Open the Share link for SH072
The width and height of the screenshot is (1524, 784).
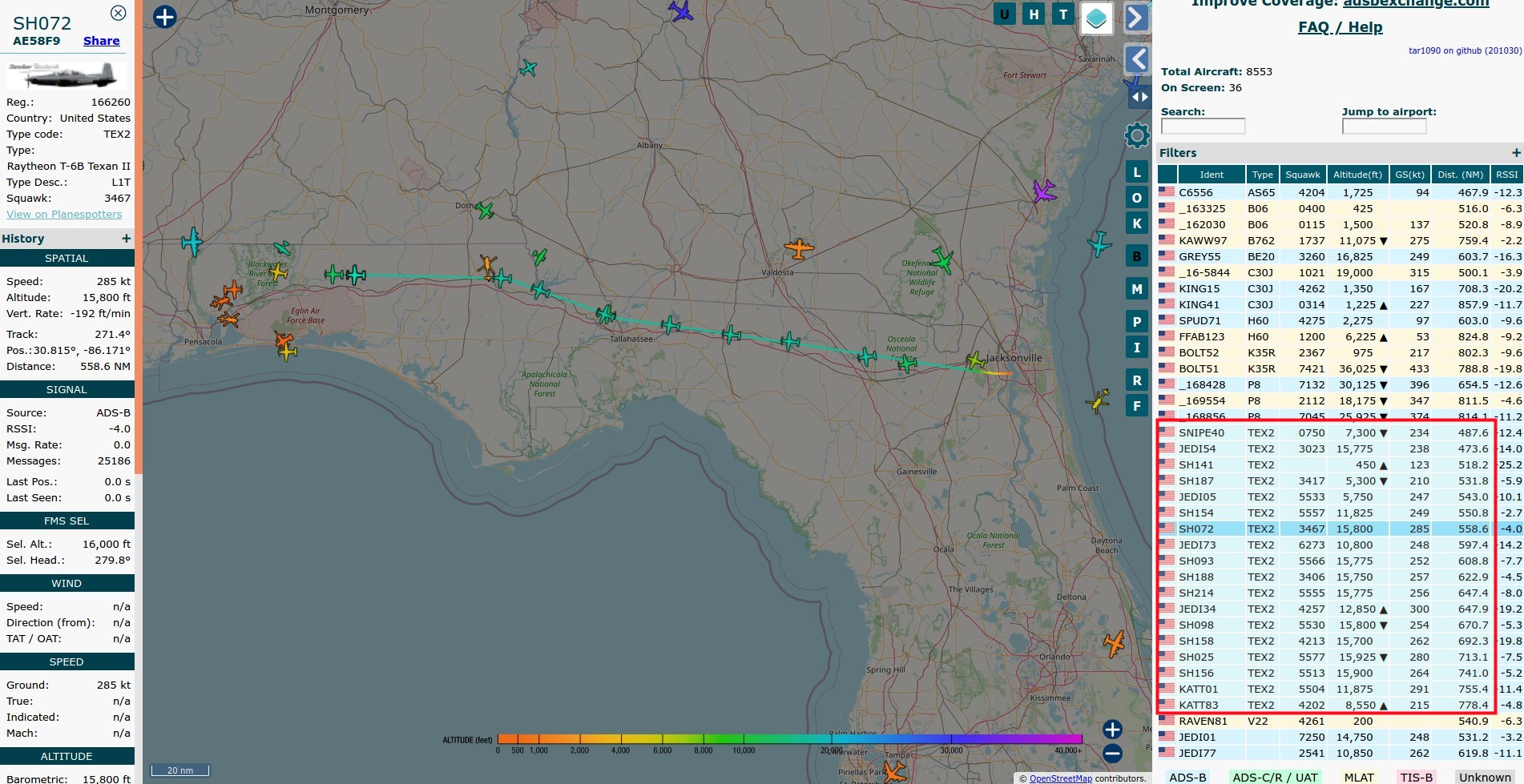pyautogui.click(x=102, y=41)
